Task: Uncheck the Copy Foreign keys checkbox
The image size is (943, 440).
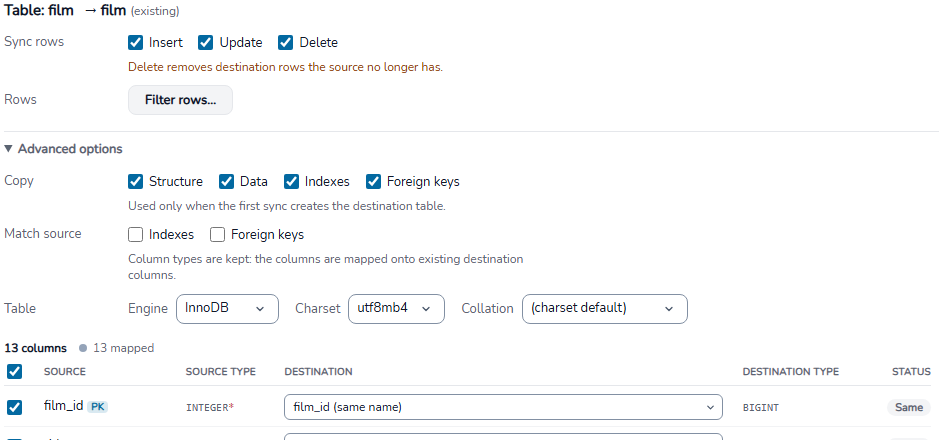Action: tap(373, 182)
